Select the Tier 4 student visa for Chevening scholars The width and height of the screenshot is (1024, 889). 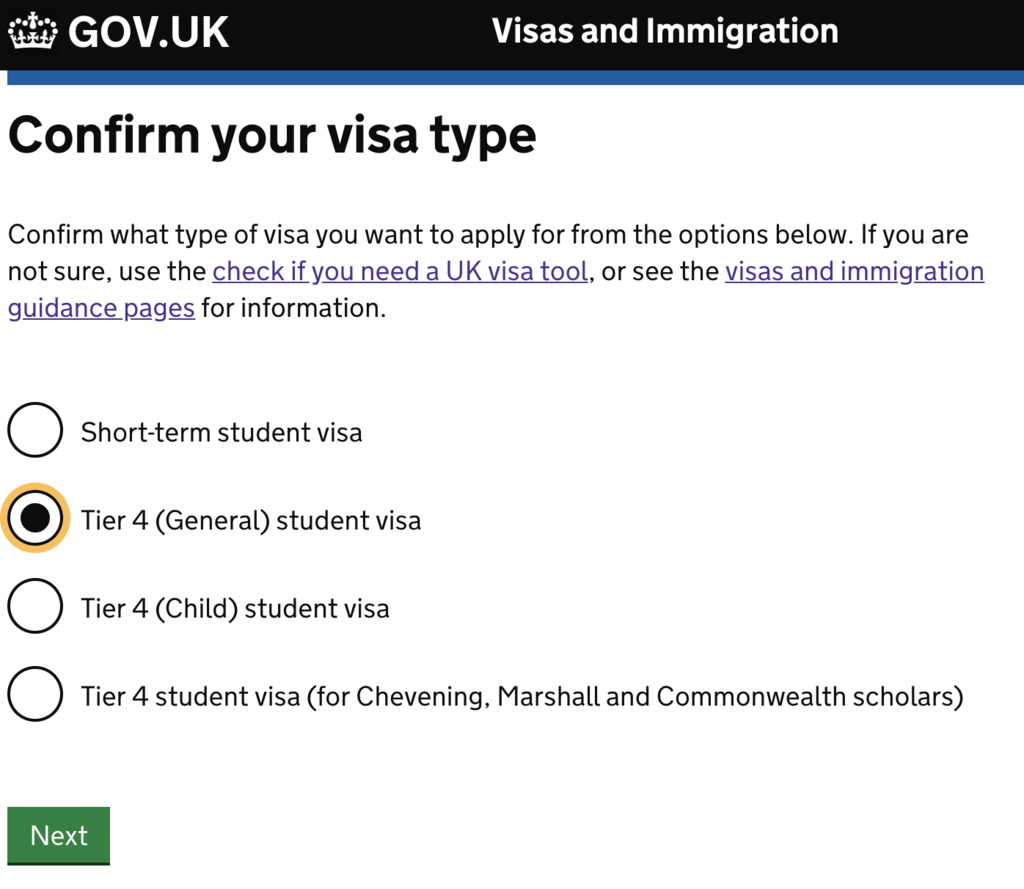[x=35, y=694]
